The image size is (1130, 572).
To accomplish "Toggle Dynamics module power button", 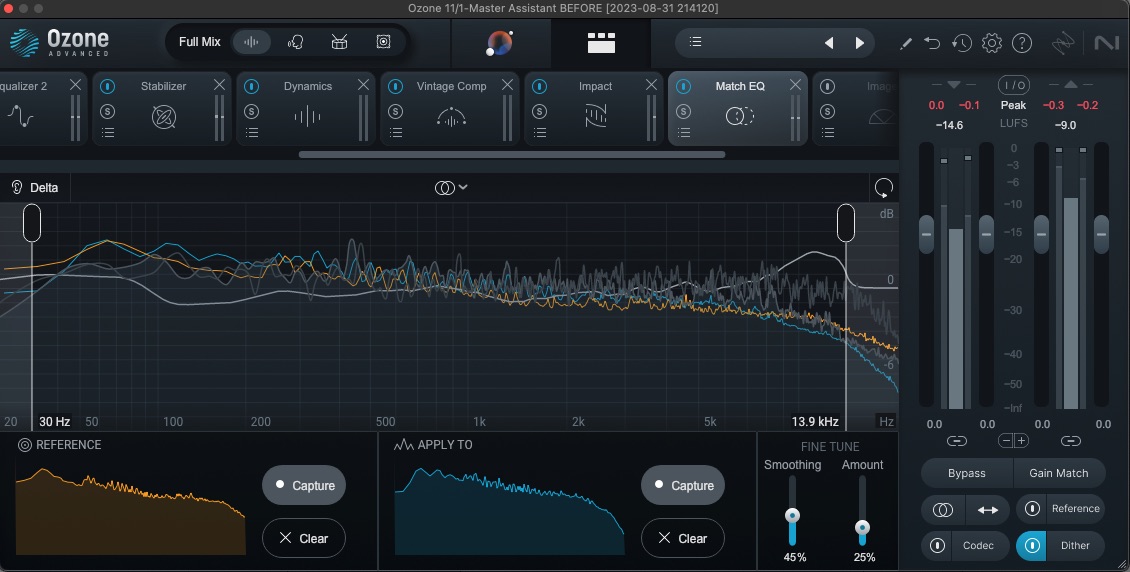I will pyautogui.click(x=252, y=86).
